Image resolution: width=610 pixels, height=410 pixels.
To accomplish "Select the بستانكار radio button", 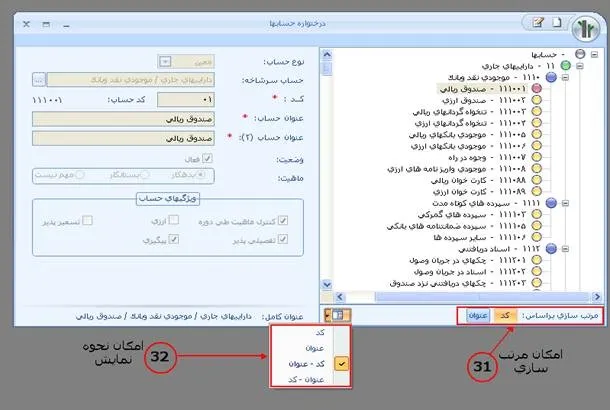I will 145,175.
